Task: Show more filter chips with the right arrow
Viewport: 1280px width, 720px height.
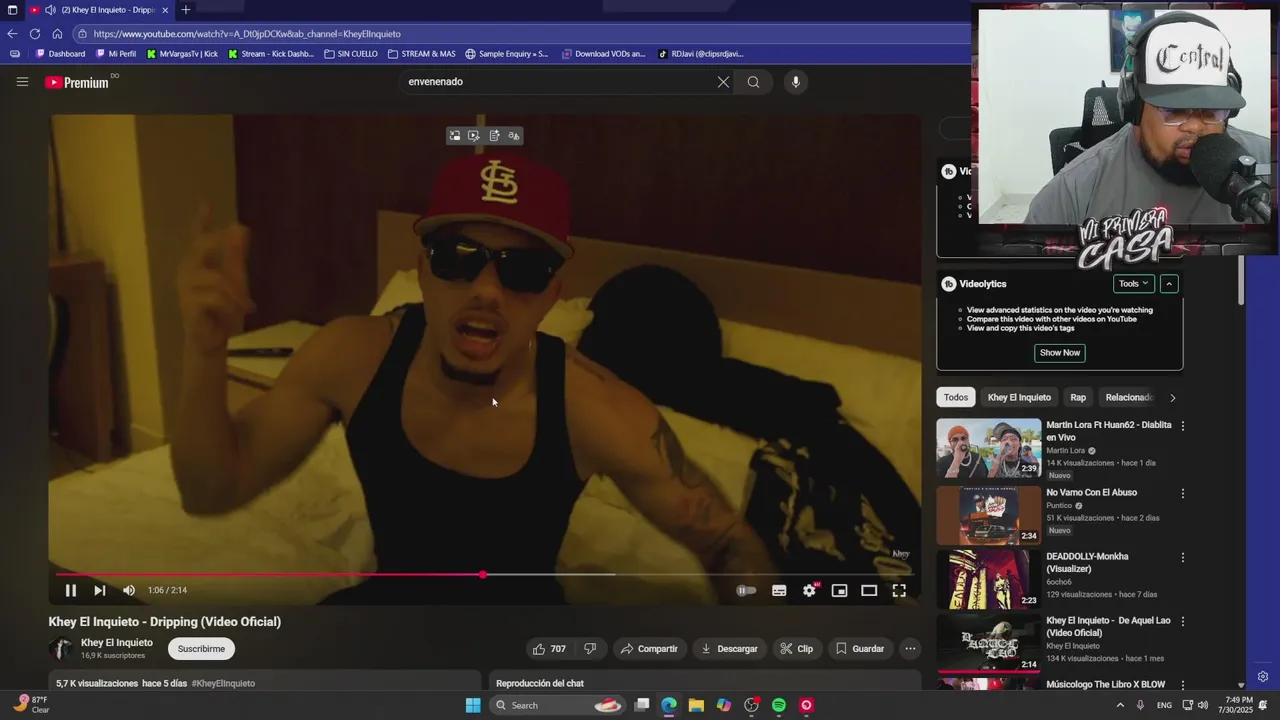Action: (x=1172, y=397)
